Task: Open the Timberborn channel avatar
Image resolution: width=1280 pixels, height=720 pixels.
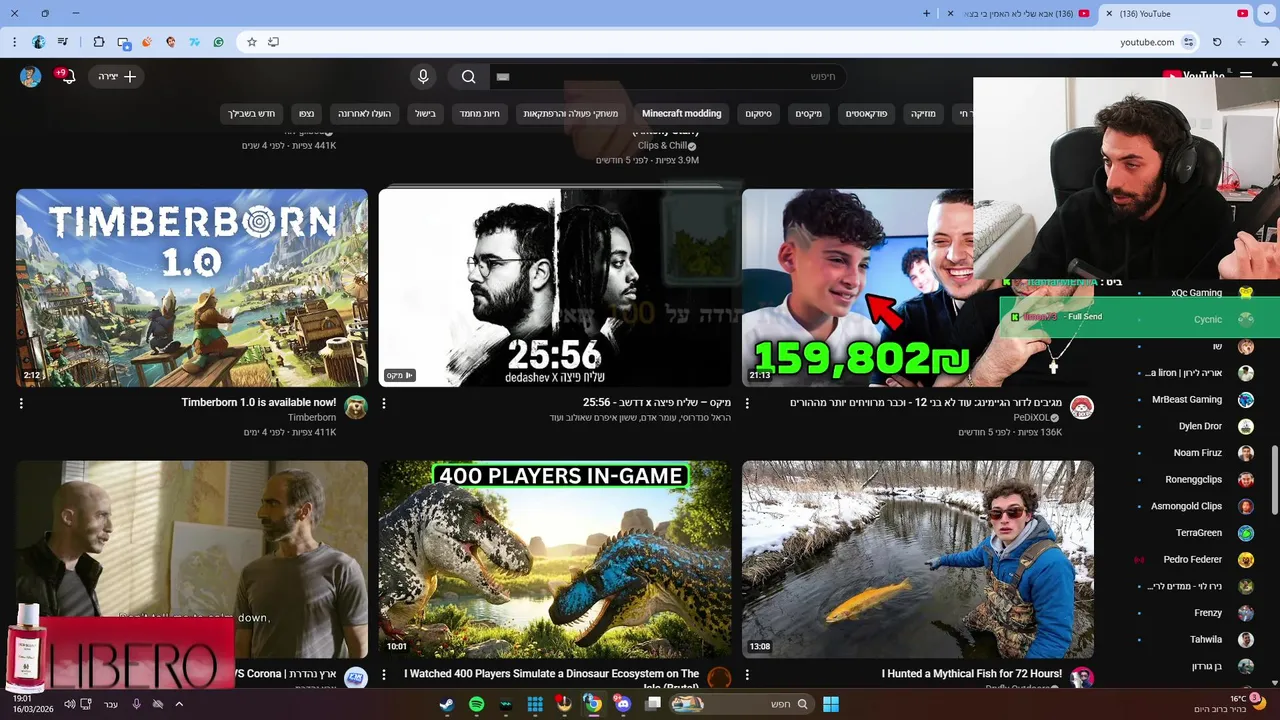Action: click(x=356, y=407)
